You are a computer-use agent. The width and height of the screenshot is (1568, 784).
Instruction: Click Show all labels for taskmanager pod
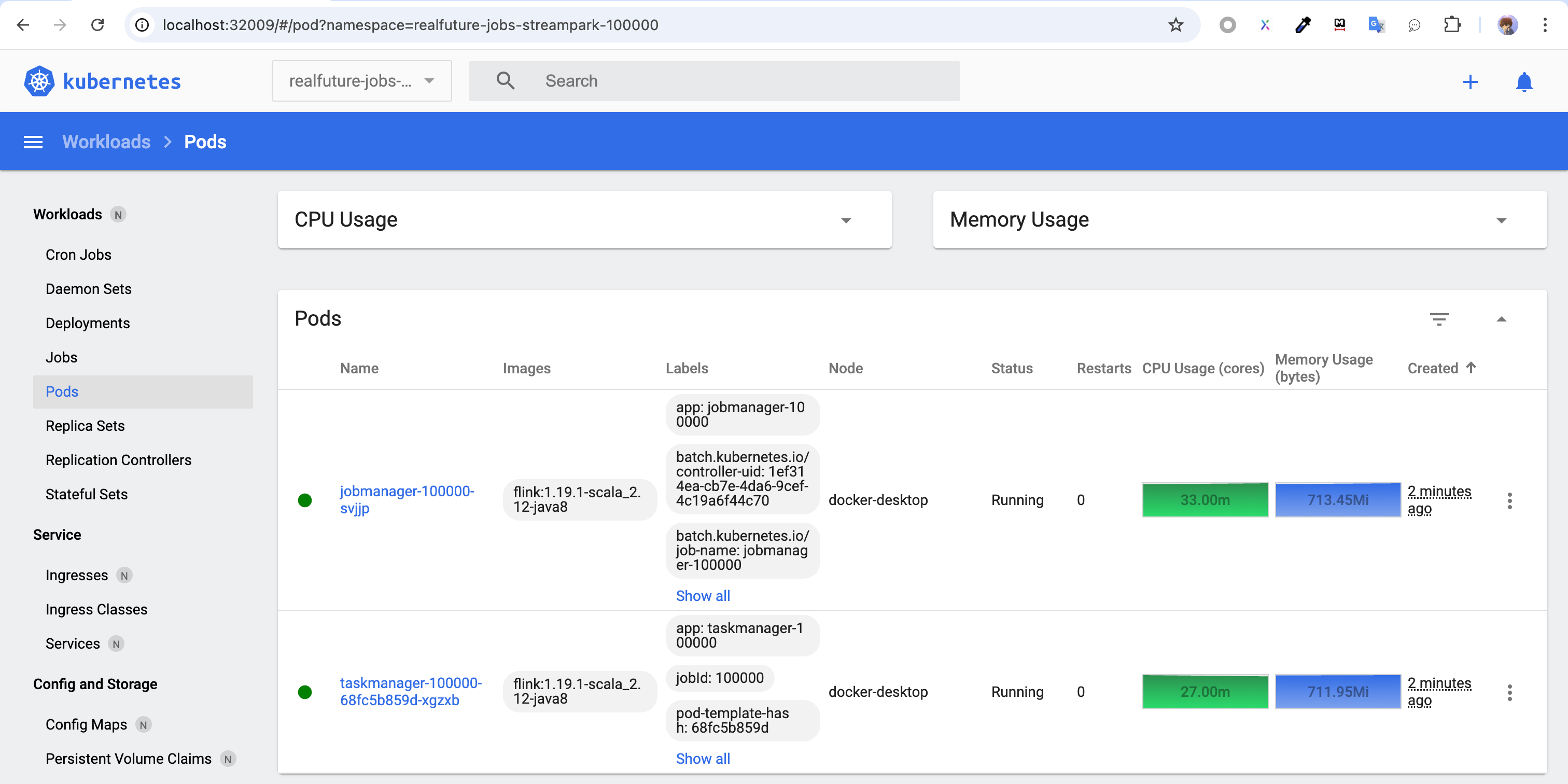point(703,759)
